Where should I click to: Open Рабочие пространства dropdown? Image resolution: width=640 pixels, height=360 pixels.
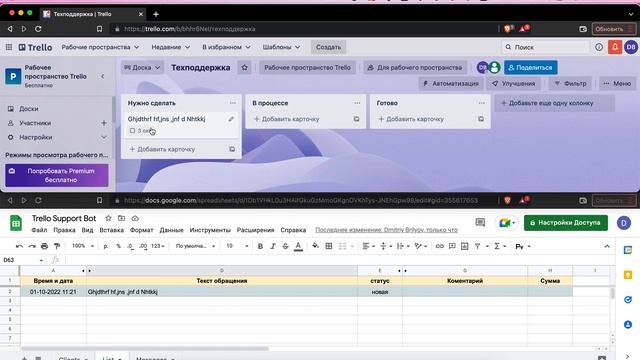(100, 47)
